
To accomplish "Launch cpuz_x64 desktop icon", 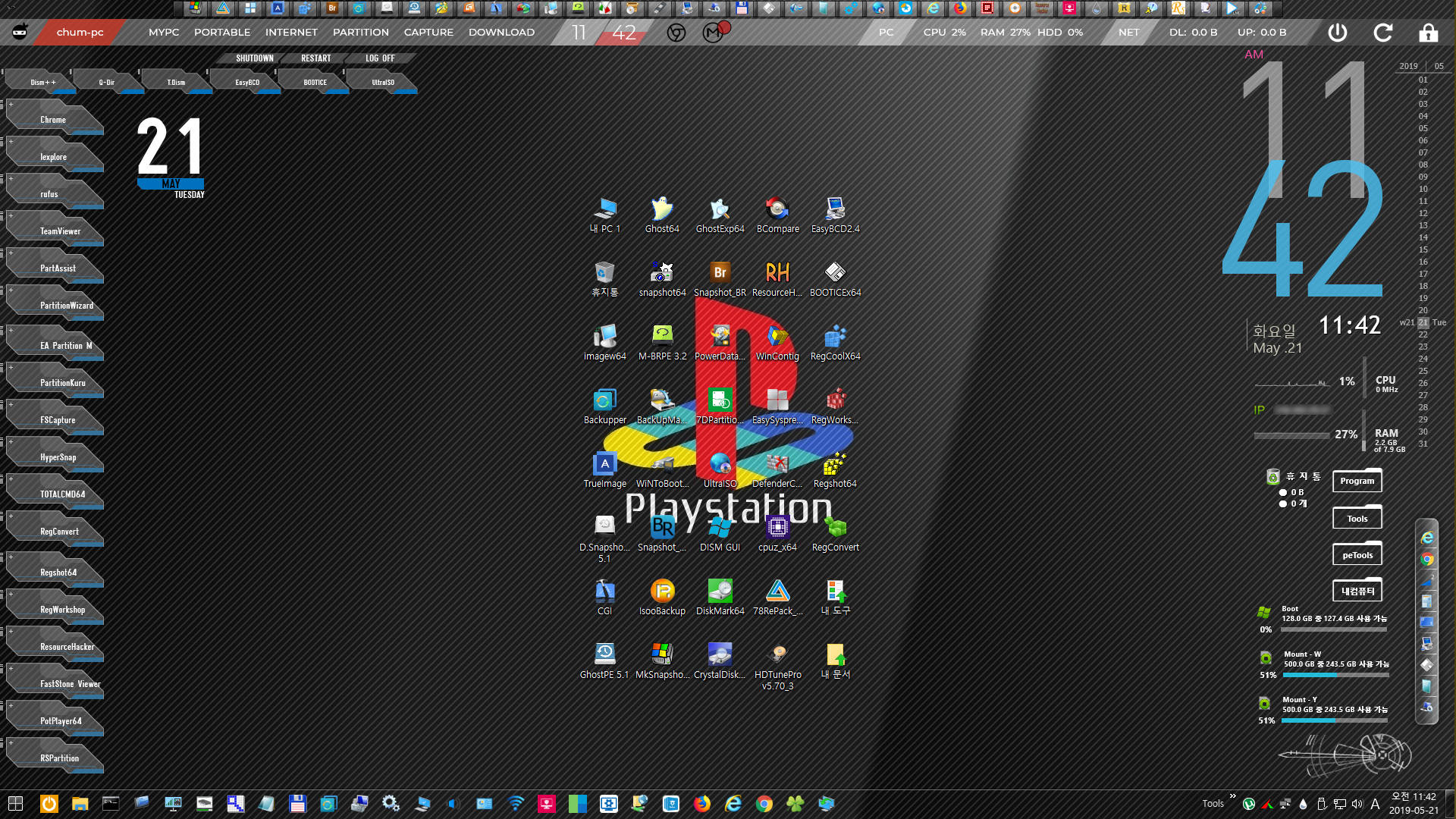I will [x=777, y=533].
